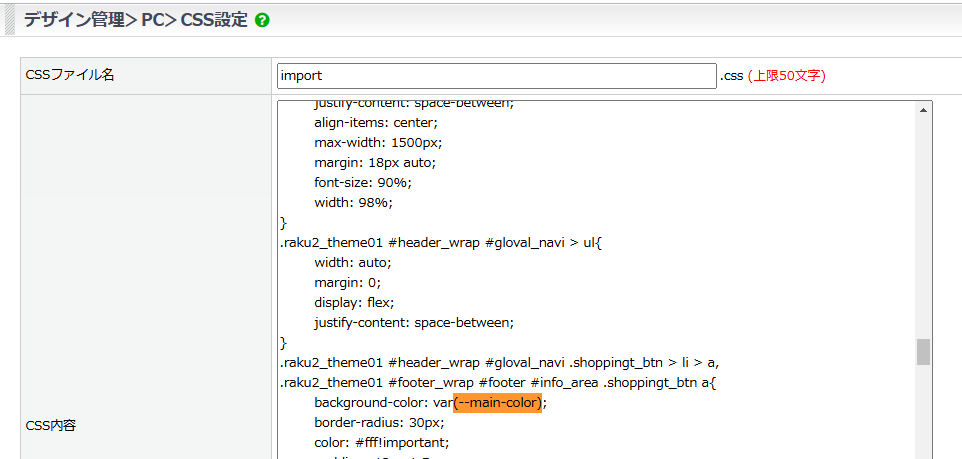962x459 pixels.
Task: Click the color: #fff!important line
Action: (x=382, y=443)
